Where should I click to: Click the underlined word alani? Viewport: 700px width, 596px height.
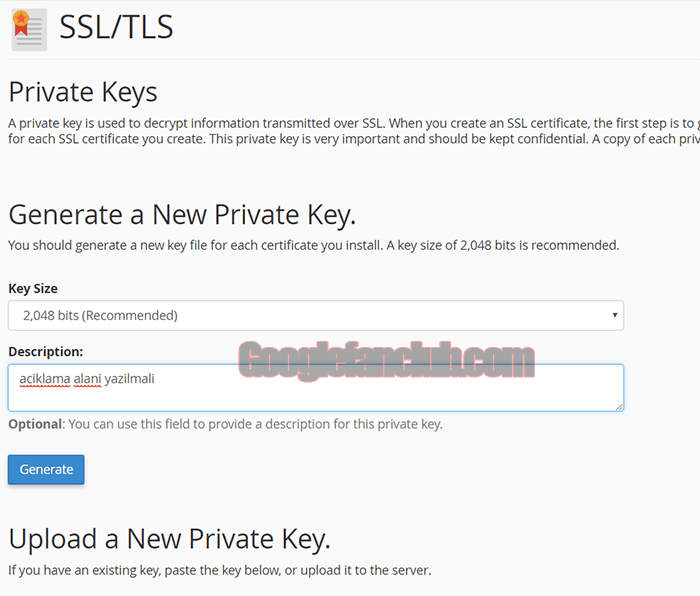pyautogui.click(x=88, y=379)
